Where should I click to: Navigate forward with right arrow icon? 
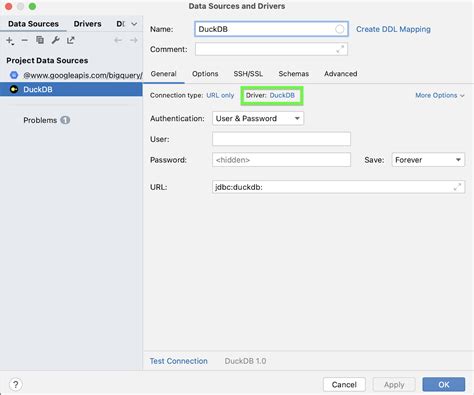pos(134,40)
